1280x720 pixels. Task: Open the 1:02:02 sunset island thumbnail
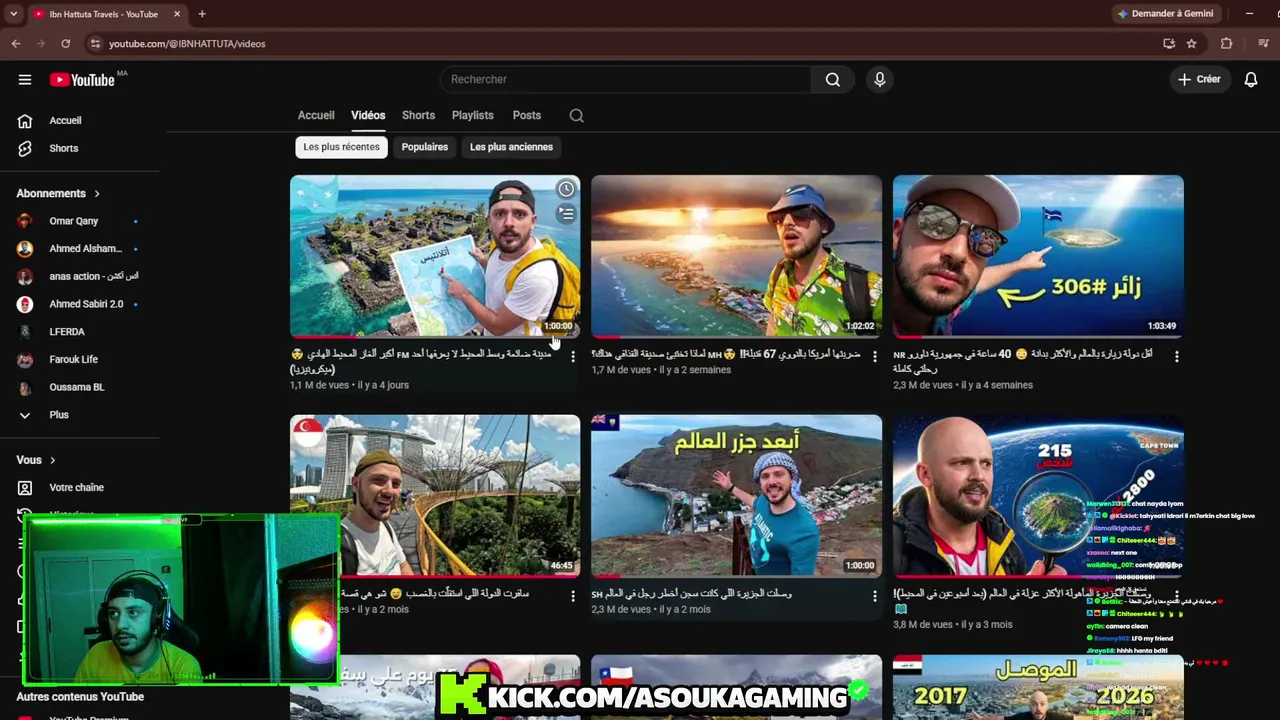pos(736,257)
